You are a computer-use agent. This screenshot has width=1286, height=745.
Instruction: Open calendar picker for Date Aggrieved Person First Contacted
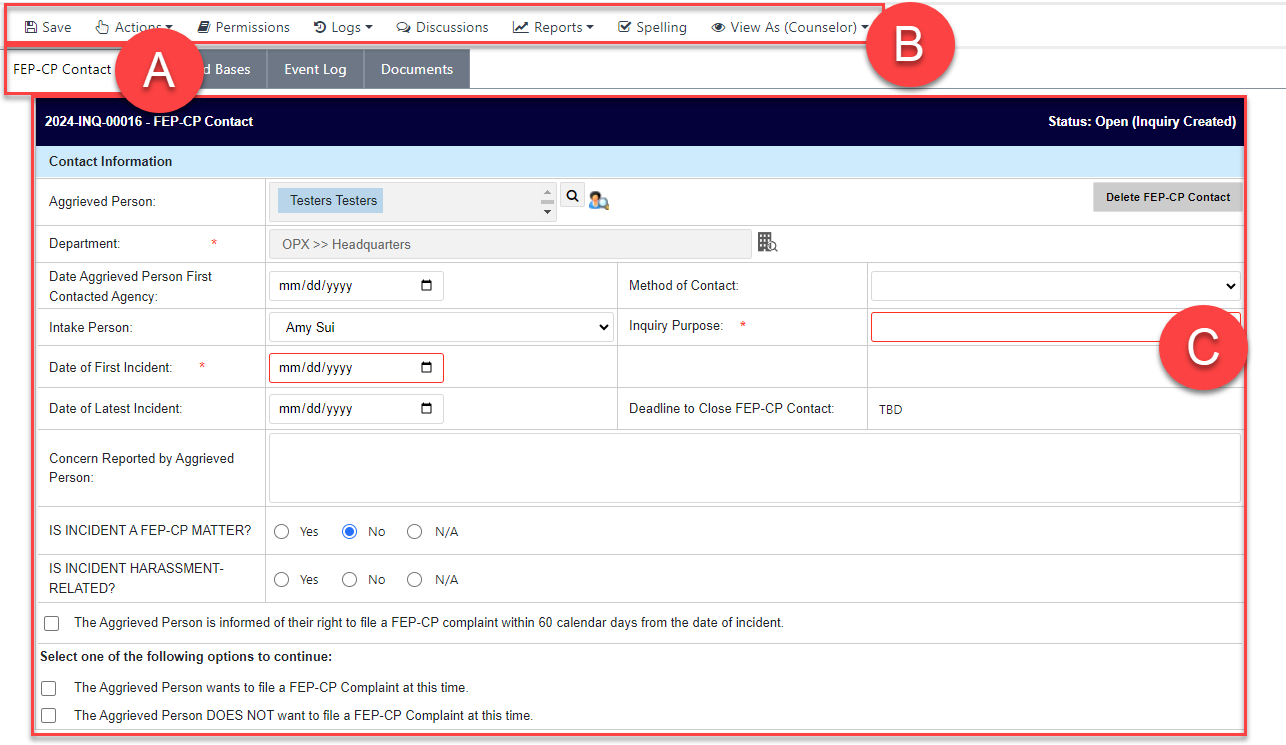[x=427, y=286]
